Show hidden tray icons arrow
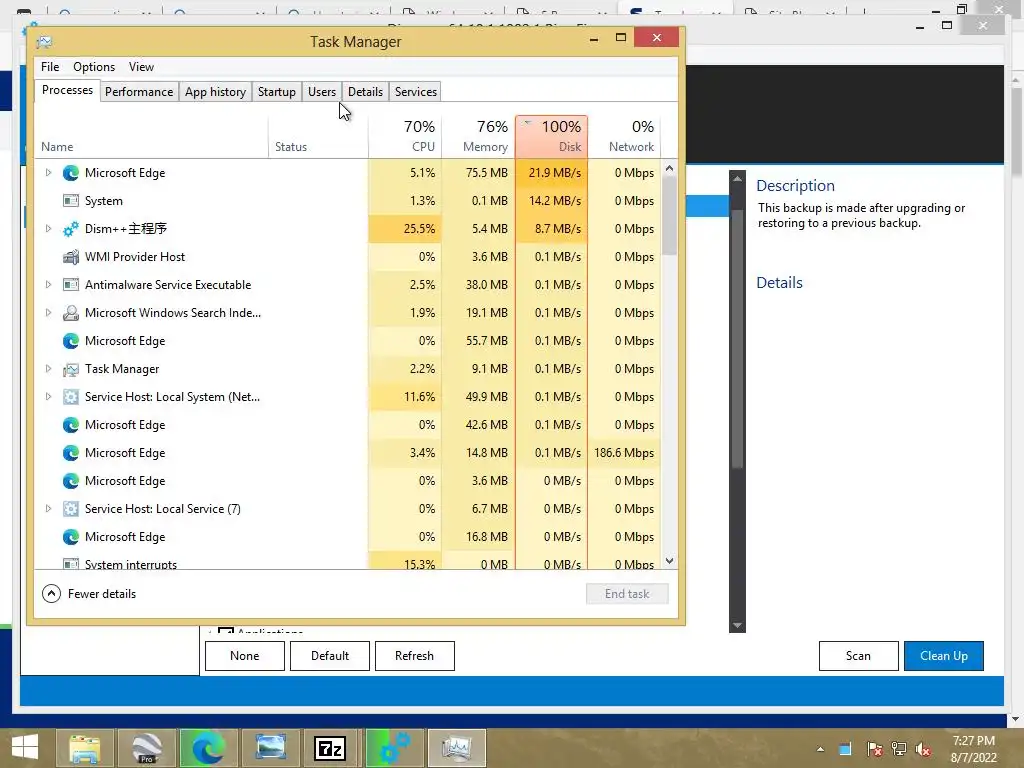This screenshot has height=768, width=1024. pos(820,750)
